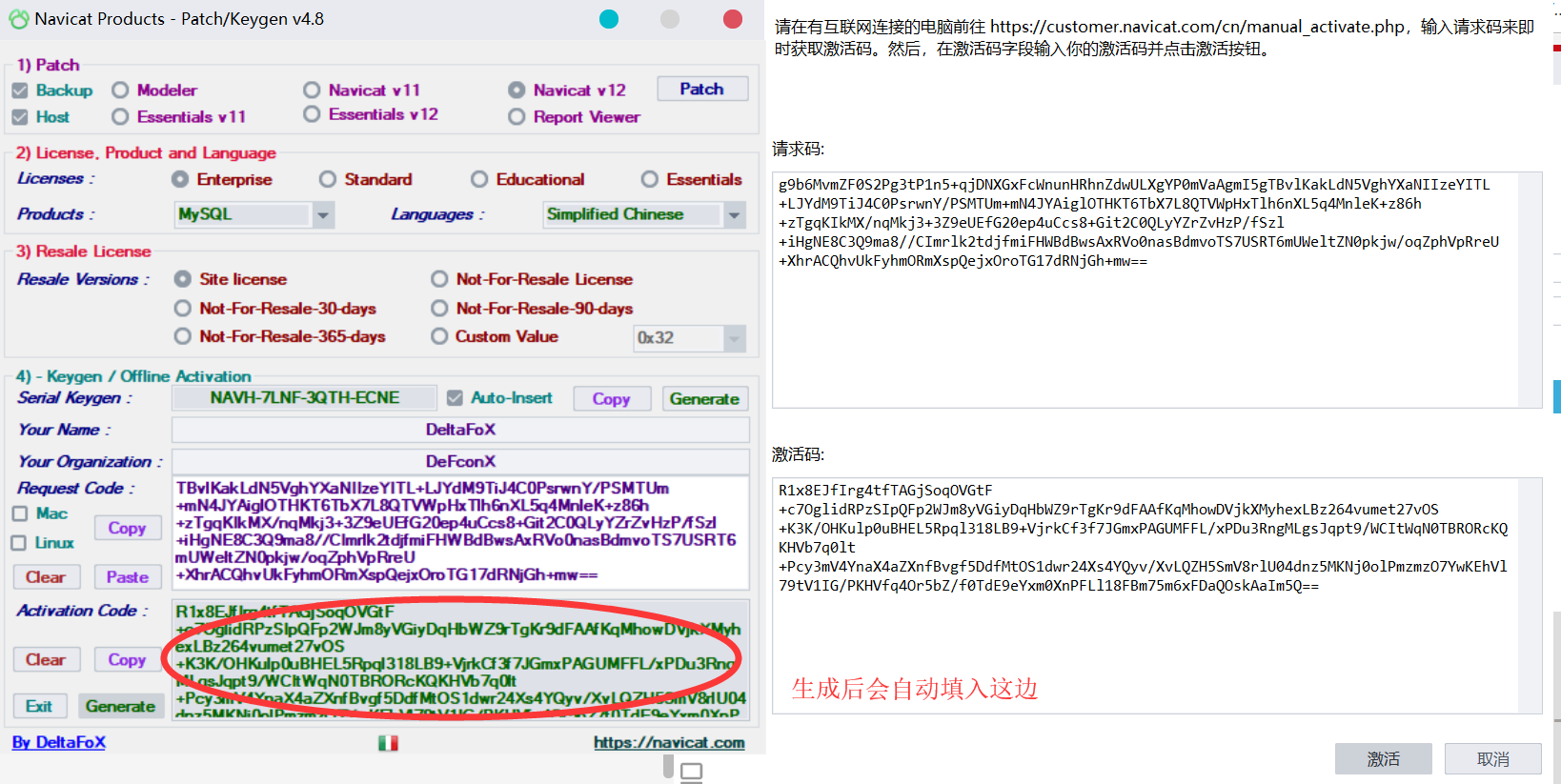
Task: Enable the Mac checkbox
Action: coord(19,513)
